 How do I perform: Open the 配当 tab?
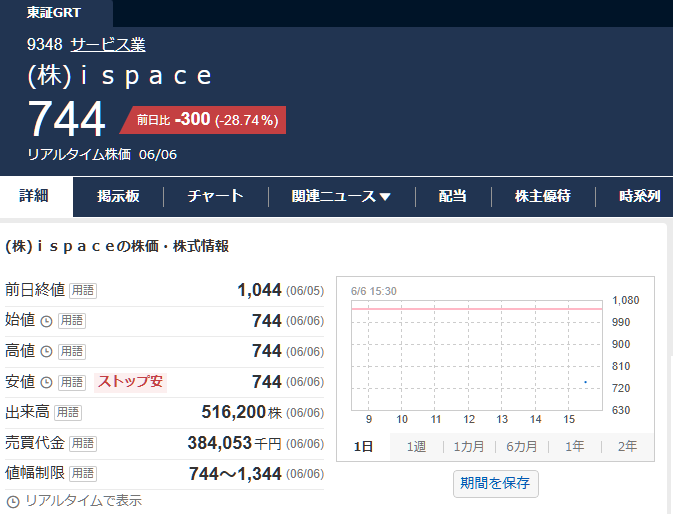tap(452, 197)
